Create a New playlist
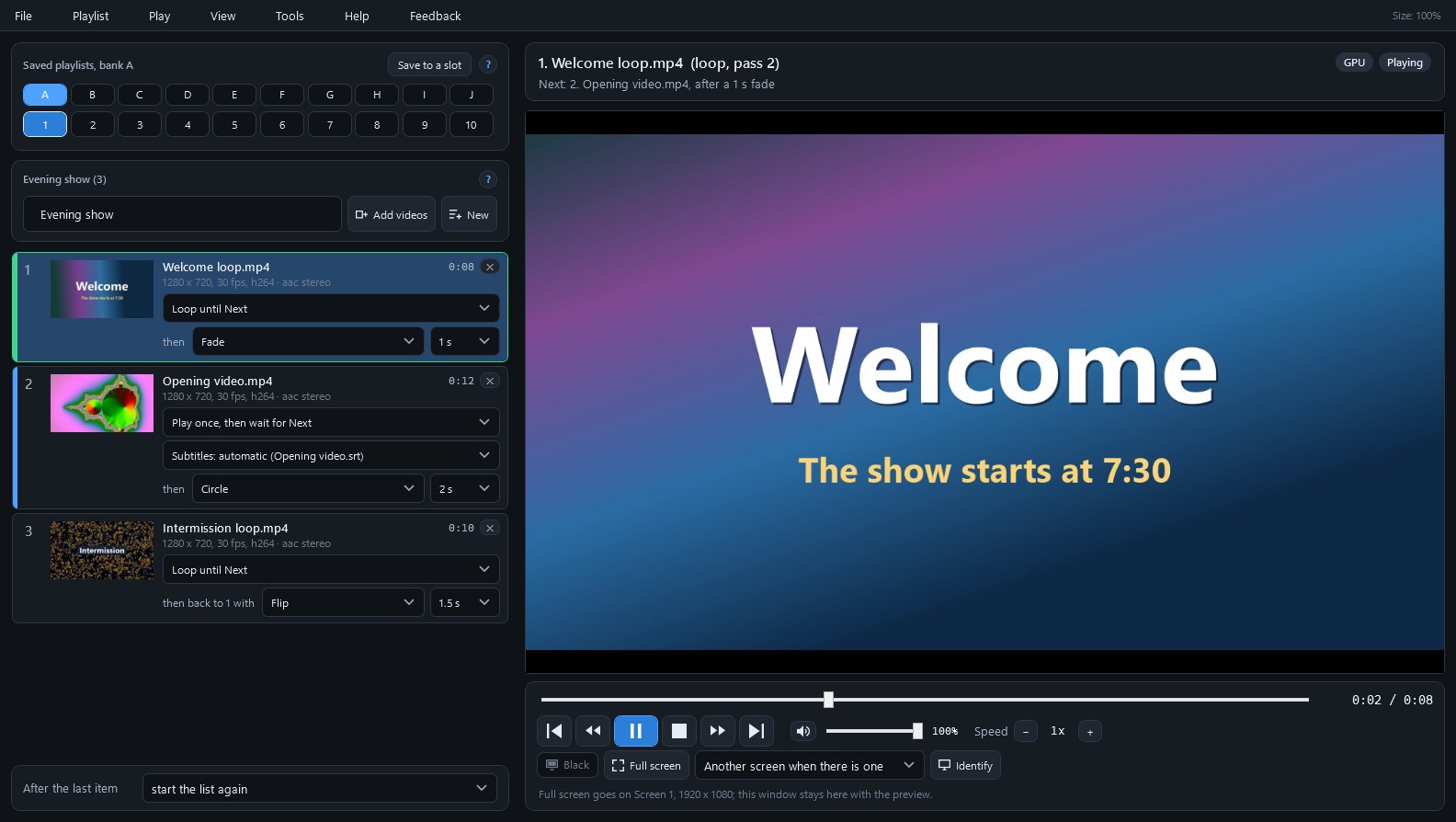Image resolution: width=1456 pixels, height=822 pixels. coord(469,214)
